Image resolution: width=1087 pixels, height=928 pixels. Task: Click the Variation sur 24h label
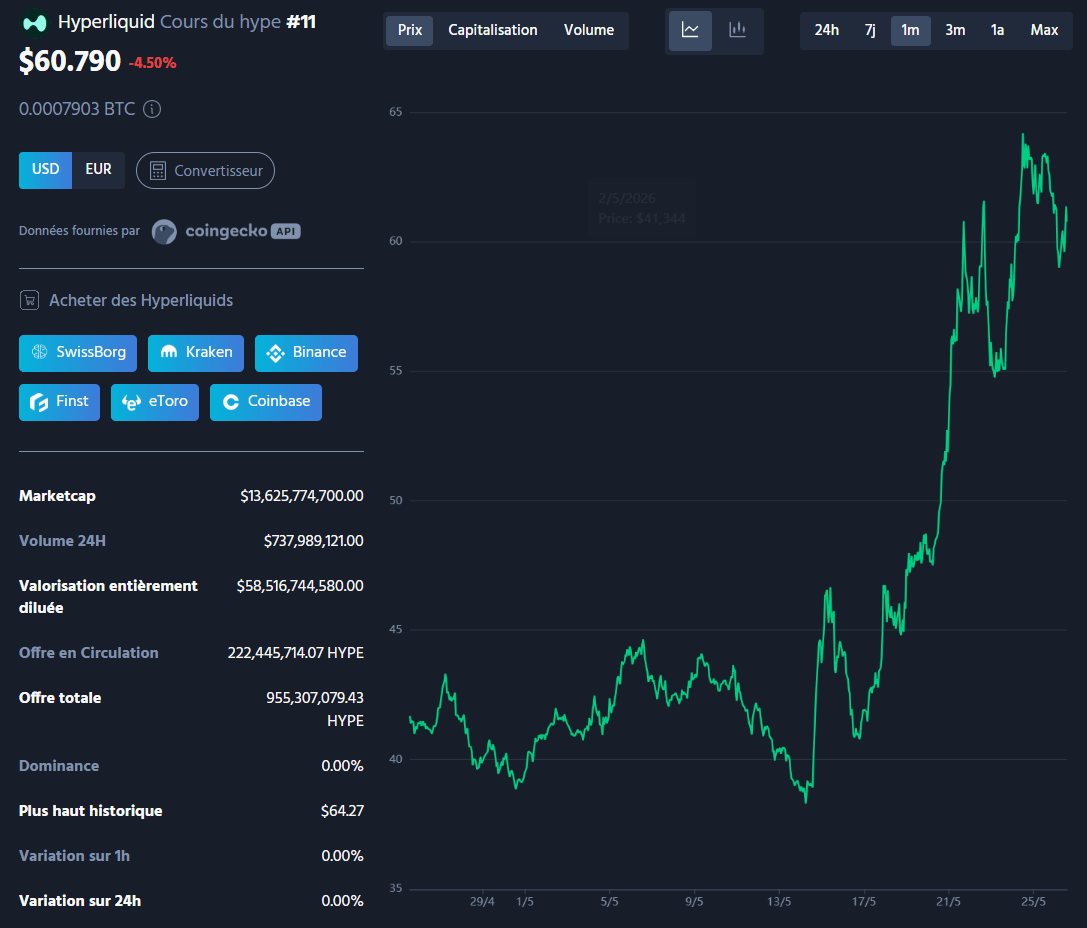pos(80,901)
